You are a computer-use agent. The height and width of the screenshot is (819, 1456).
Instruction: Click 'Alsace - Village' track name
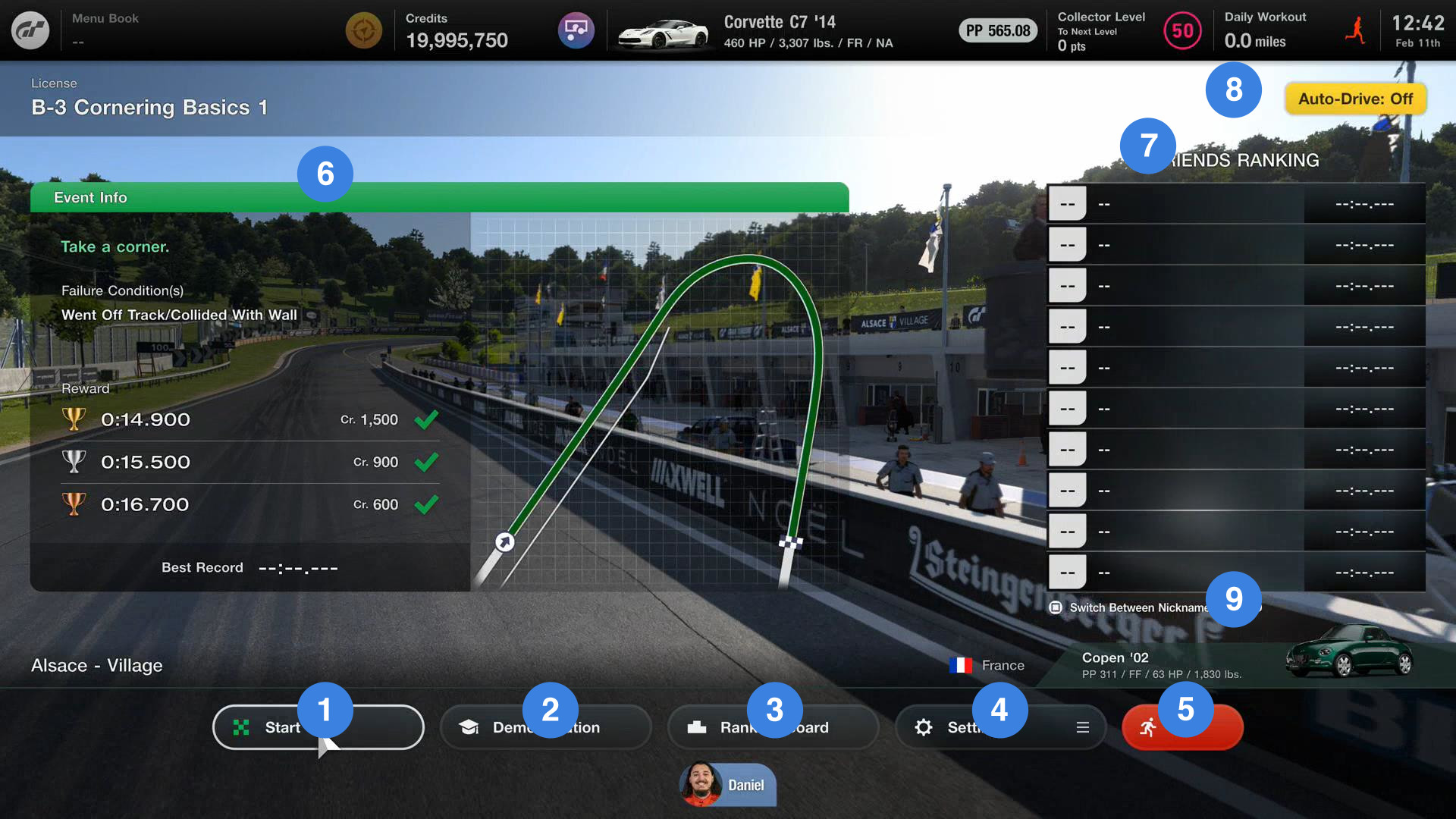pos(97,665)
